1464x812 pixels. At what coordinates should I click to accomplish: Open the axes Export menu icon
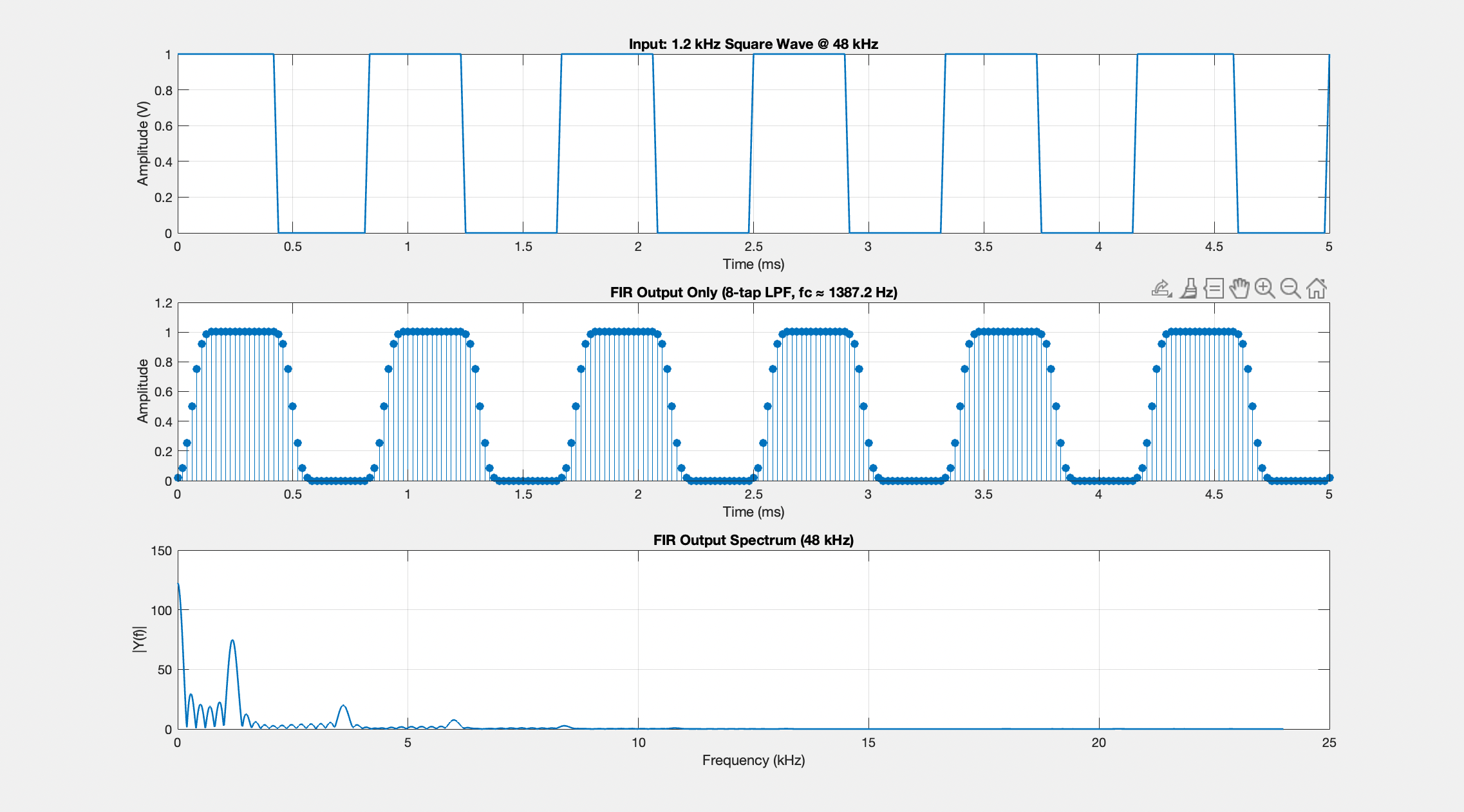click(x=1161, y=288)
